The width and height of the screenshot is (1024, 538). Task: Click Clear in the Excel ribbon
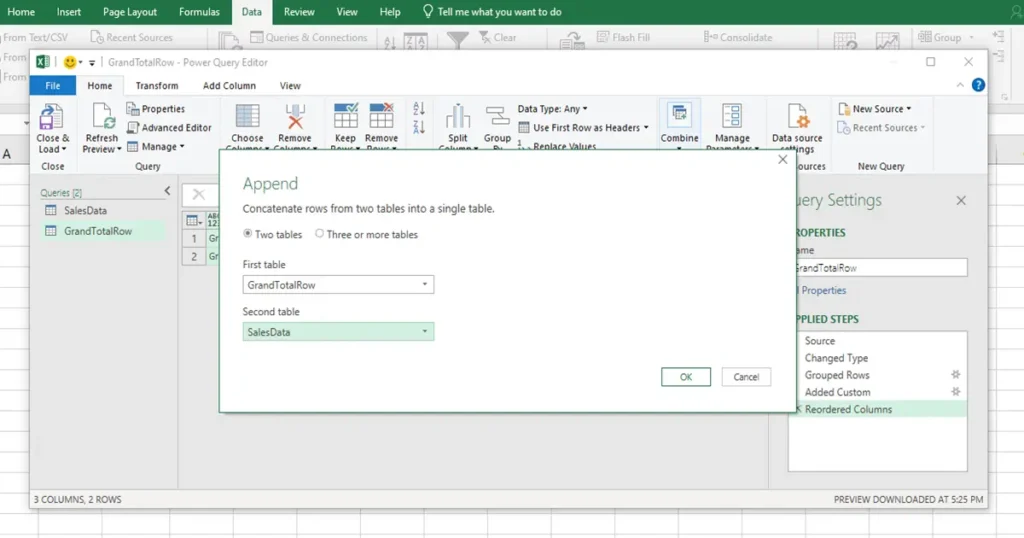[498, 37]
